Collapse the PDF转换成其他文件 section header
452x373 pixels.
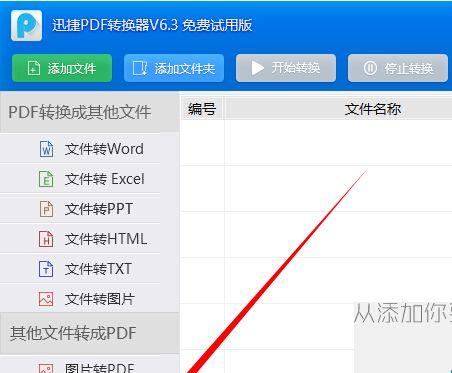[x=90, y=112]
